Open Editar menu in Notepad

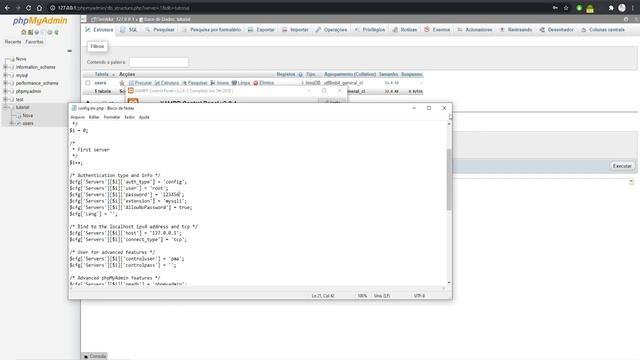(x=94, y=117)
